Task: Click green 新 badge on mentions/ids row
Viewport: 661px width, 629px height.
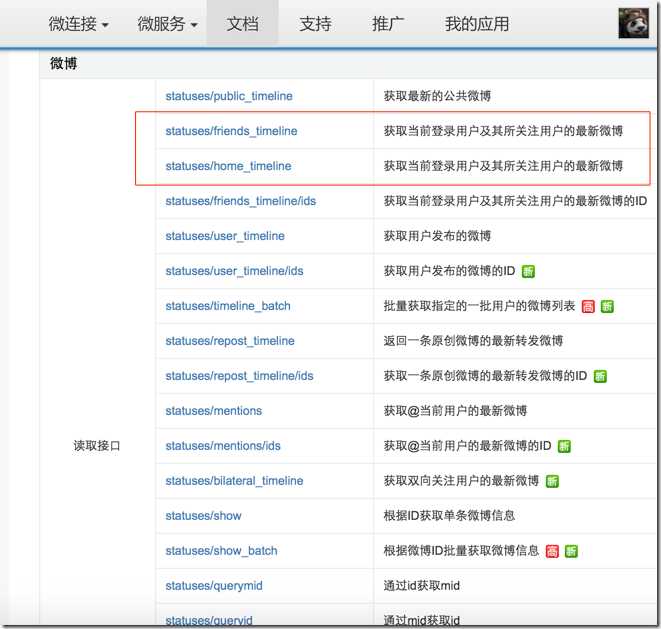Action: coord(564,446)
